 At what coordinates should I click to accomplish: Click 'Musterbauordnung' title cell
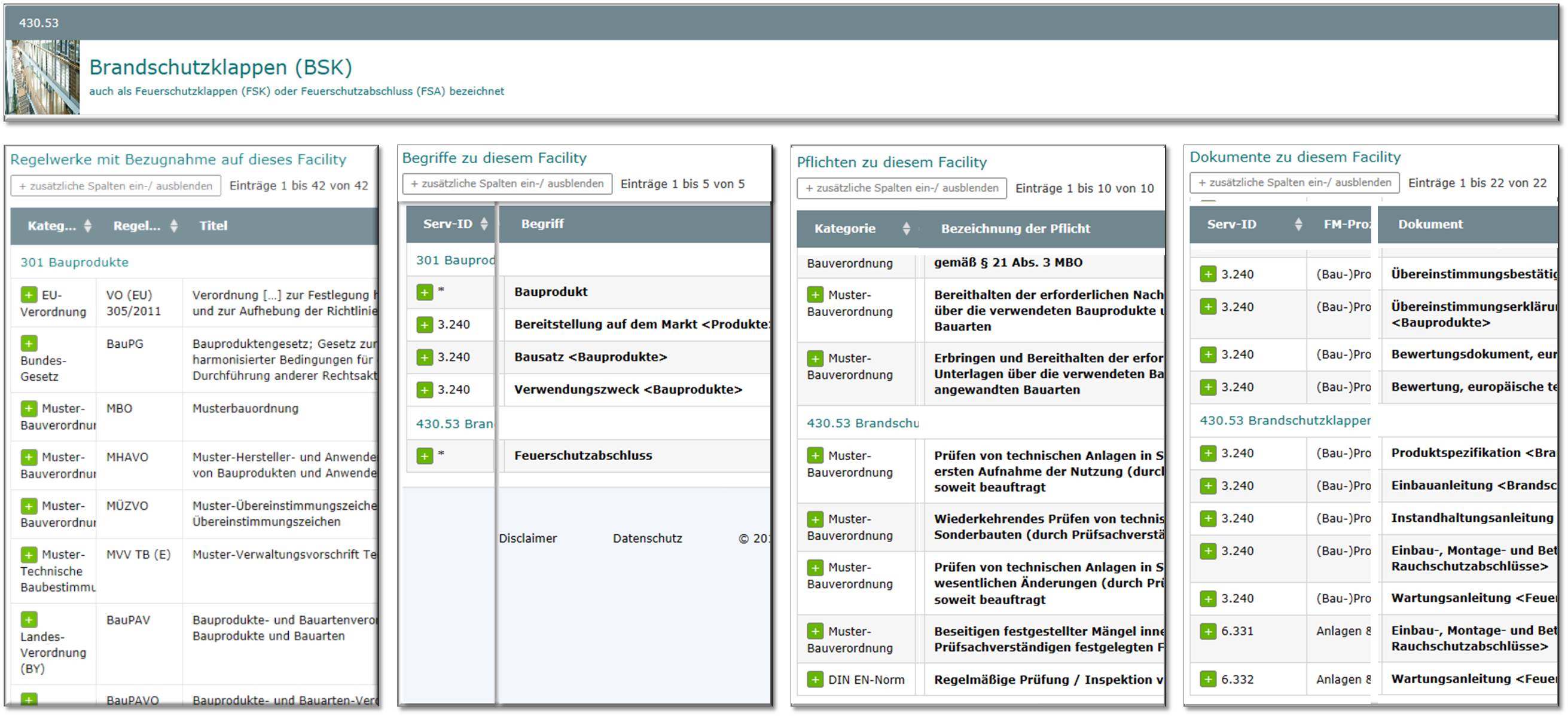pyautogui.click(x=245, y=409)
